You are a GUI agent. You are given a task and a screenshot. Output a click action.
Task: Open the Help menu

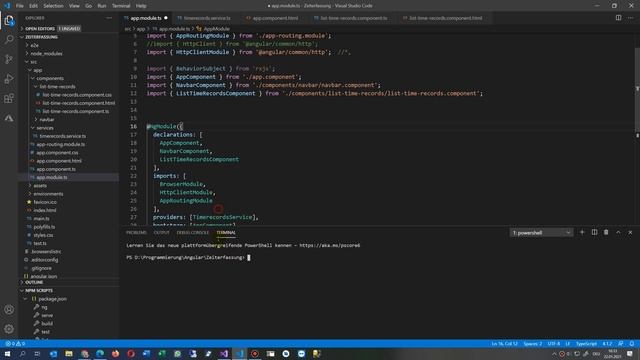click(x=141, y=6)
